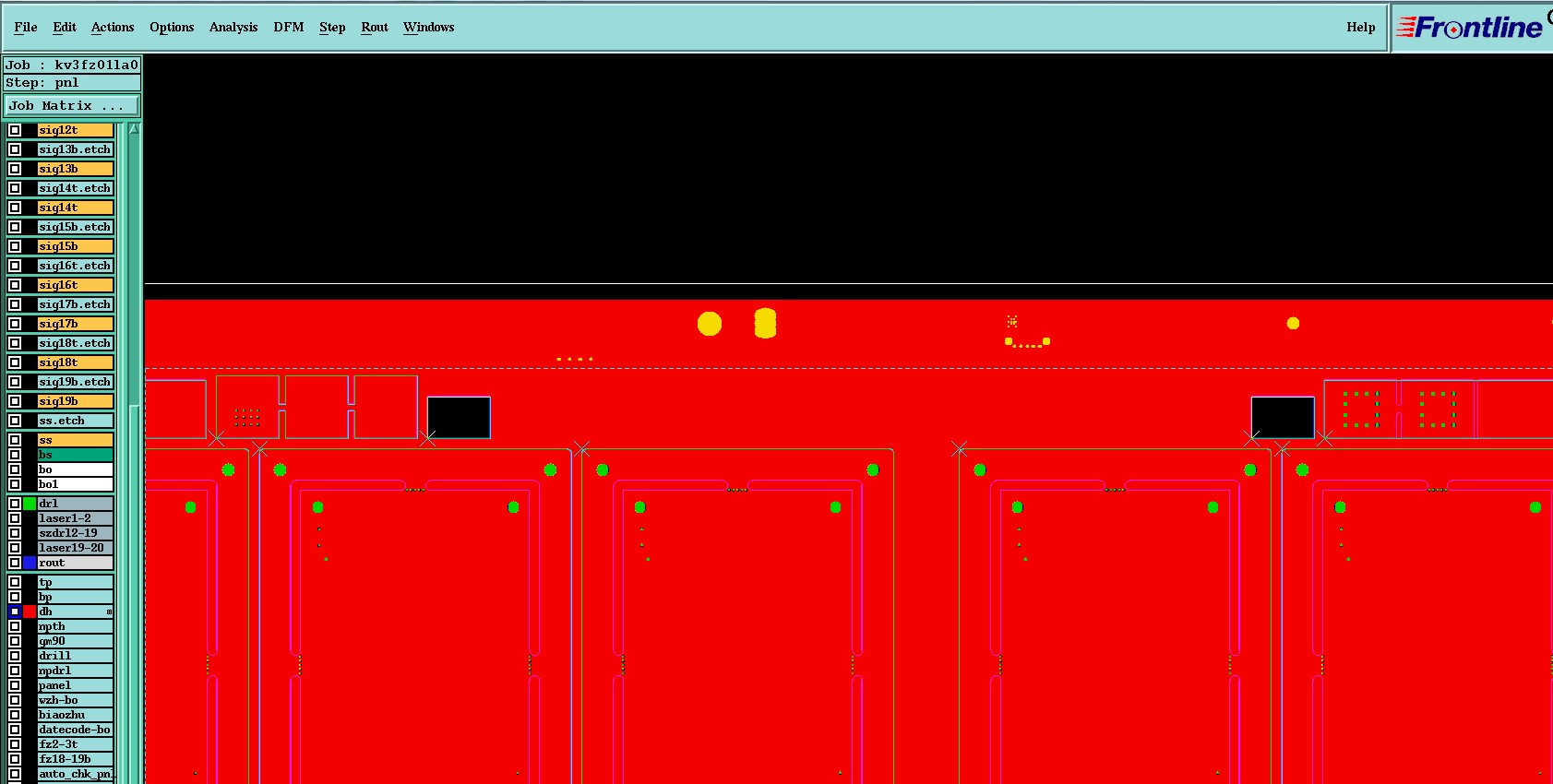Select the sig19b layer name
Viewport: 1553px width, 784px height.
tap(76, 401)
